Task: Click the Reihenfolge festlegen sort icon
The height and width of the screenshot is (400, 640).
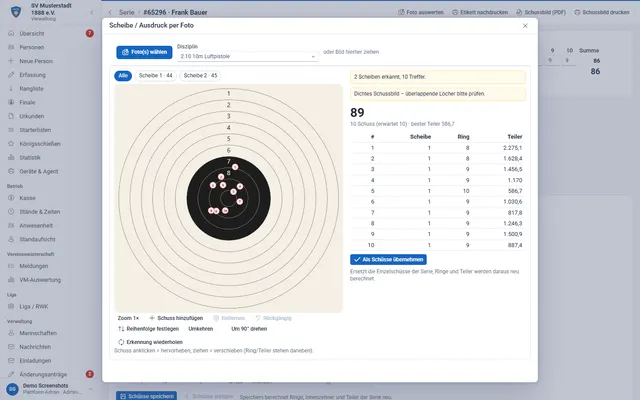Action: tap(121, 329)
